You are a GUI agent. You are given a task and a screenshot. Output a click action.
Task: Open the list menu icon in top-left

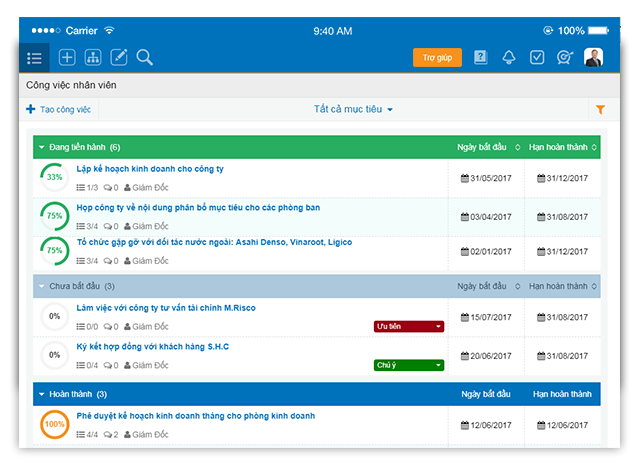tap(35, 58)
